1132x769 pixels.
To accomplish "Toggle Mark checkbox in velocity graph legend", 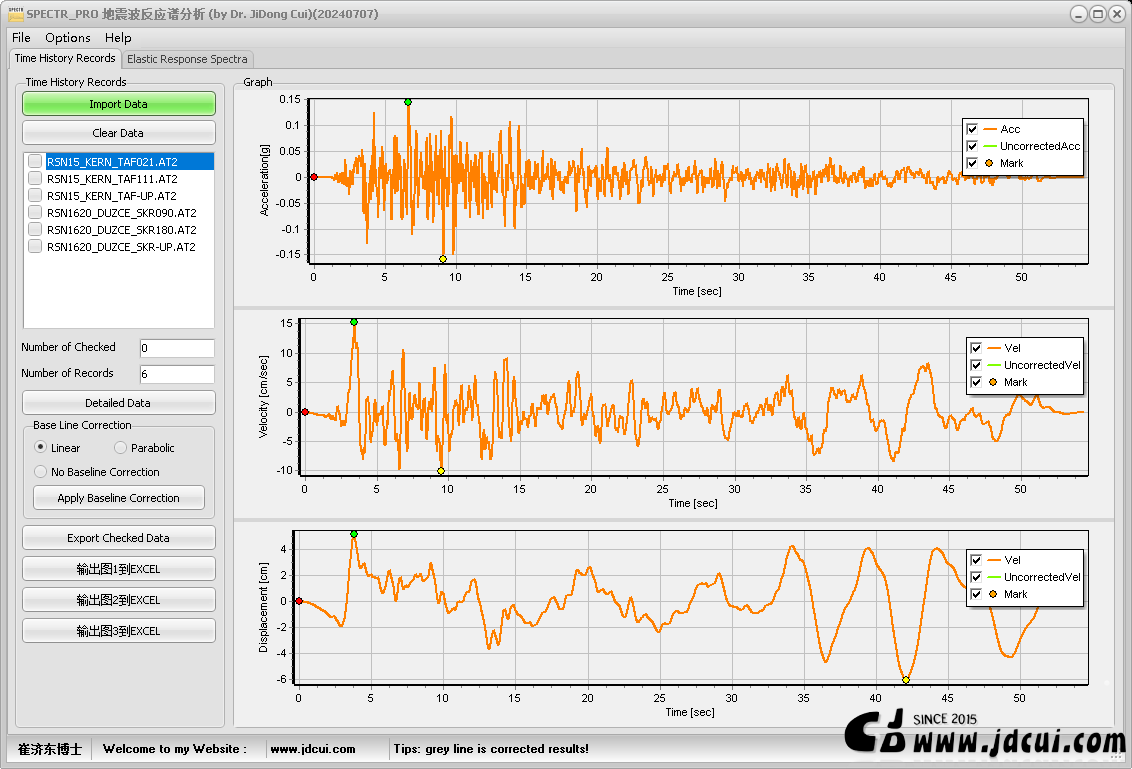I will (x=976, y=382).
